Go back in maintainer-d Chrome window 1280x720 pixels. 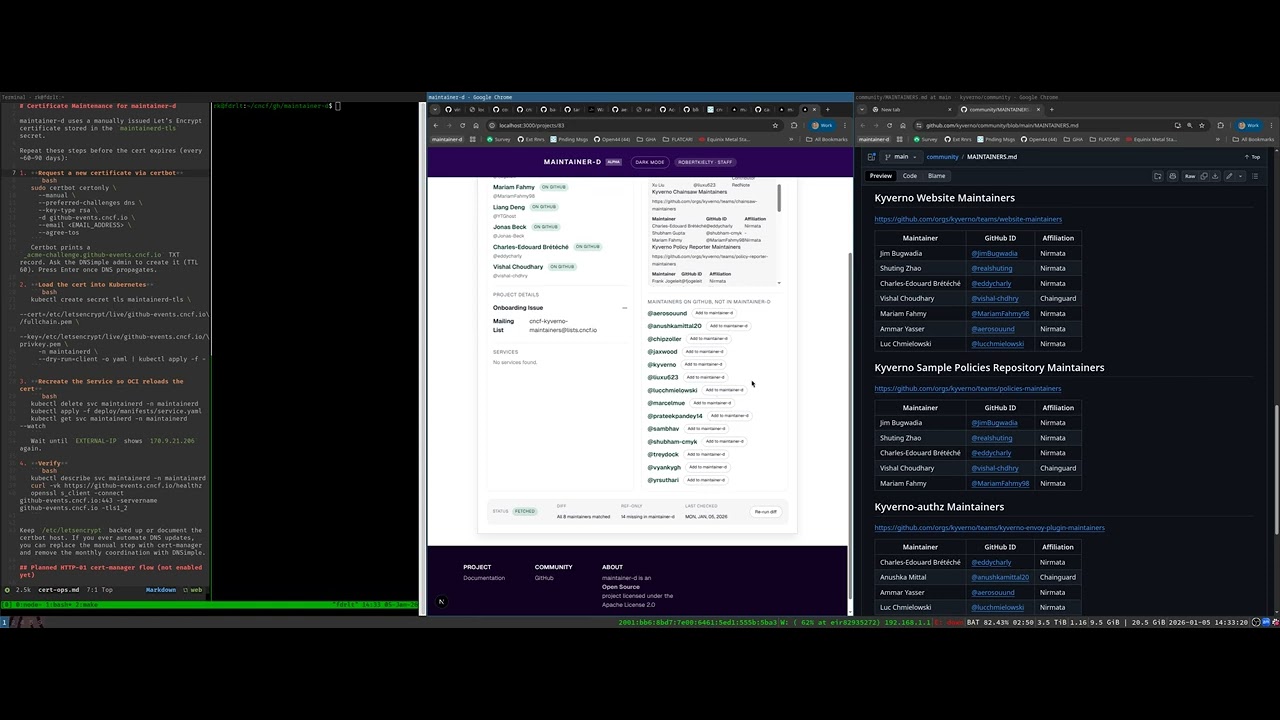coord(436,125)
